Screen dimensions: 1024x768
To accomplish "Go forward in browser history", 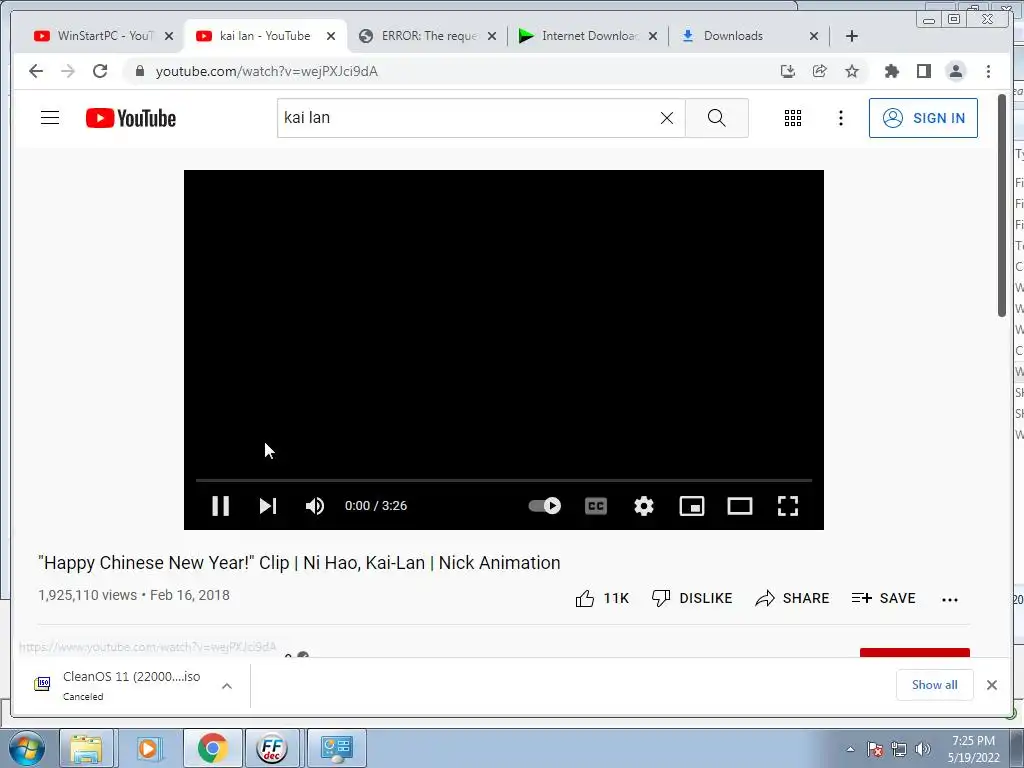I will coord(68,71).
